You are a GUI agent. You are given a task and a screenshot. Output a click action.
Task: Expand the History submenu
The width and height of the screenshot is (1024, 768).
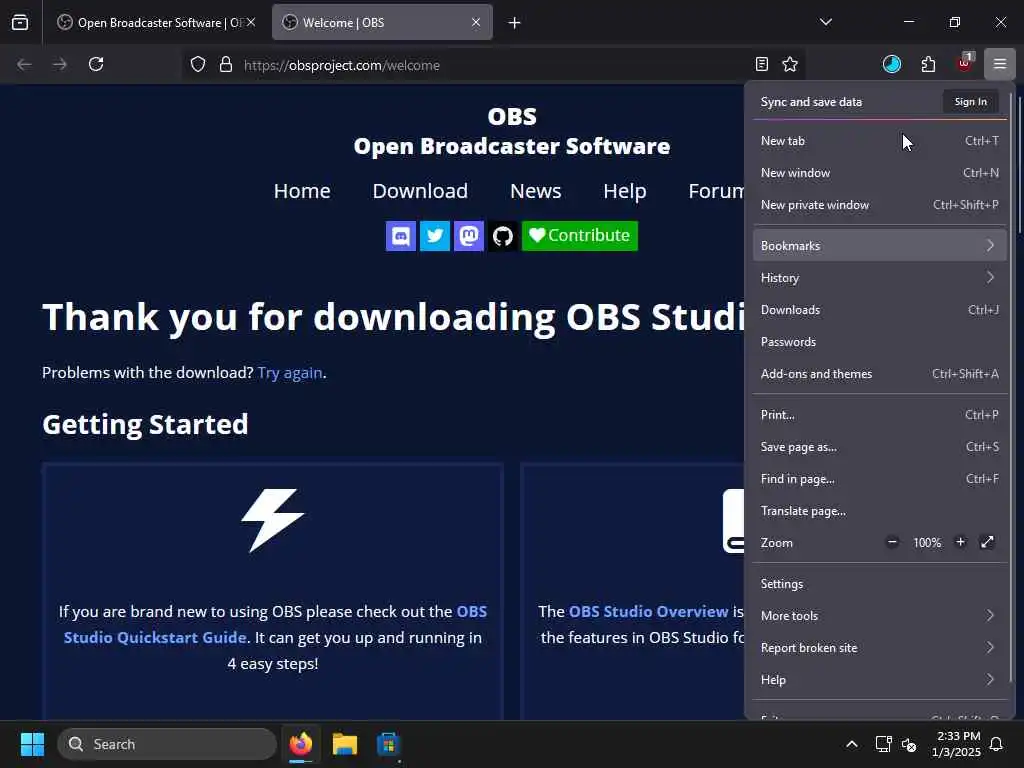[879, 278]
